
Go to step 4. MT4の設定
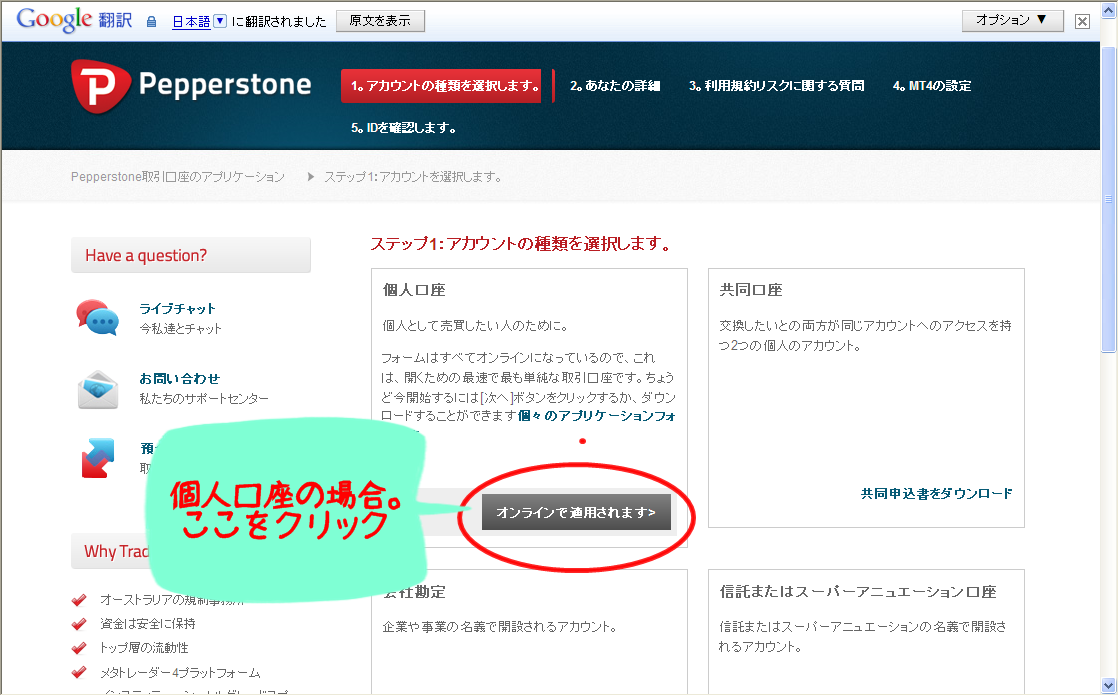click(932, 86)
